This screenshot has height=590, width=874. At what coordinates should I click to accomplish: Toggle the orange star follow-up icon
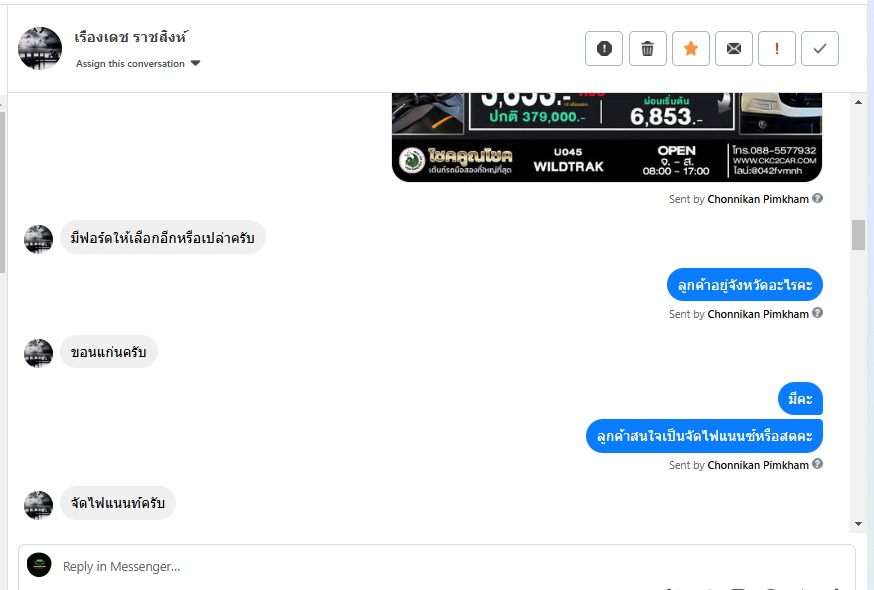(691, 49)
